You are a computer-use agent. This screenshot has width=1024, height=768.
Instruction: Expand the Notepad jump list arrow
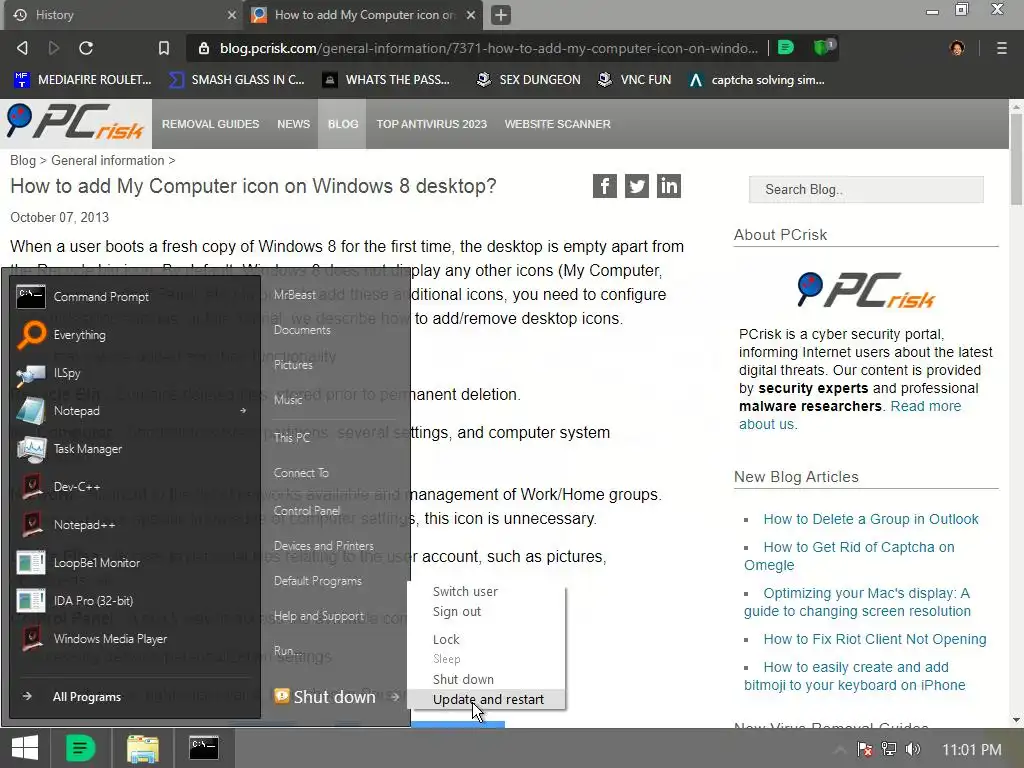pyautogui.click(x=243, y=411)
